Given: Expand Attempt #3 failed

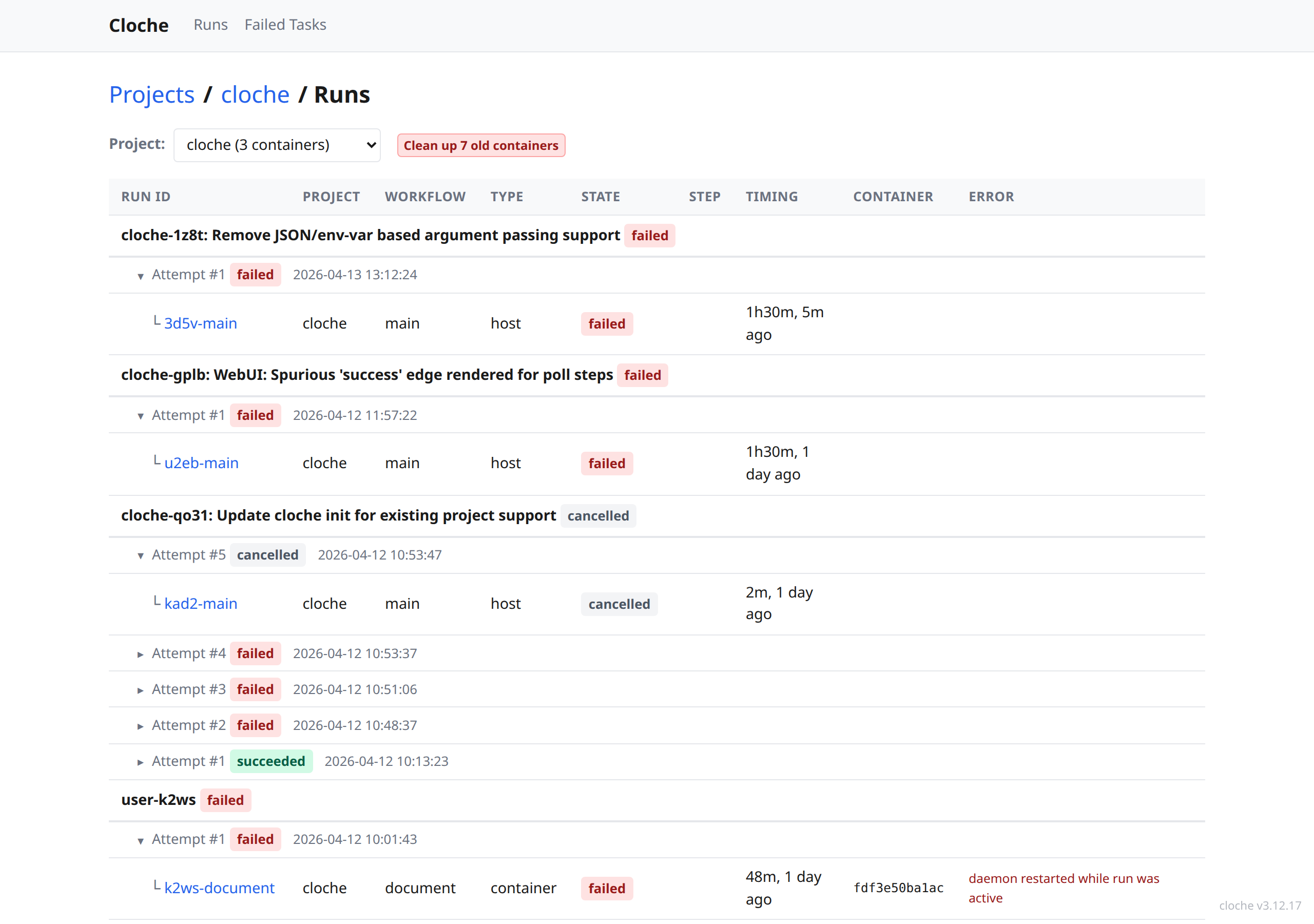Looking at the screenshot, I should [x=140, y=690].
